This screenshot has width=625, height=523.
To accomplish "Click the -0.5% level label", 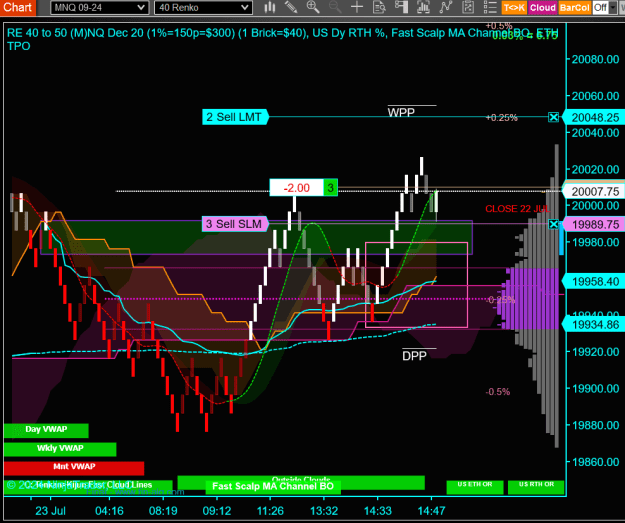I will pos(497,392).
